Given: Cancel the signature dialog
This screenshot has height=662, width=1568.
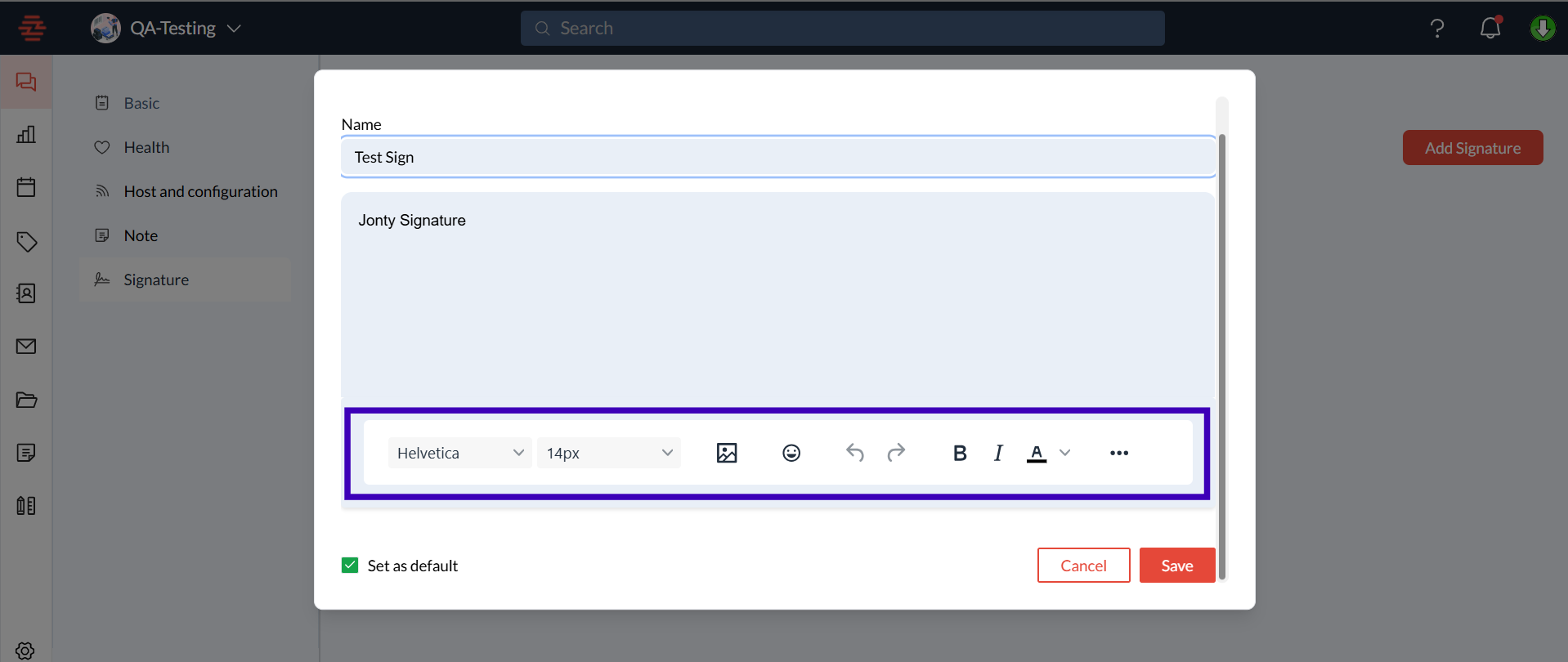Looking at the screenshot, I should coord(1084,566).
